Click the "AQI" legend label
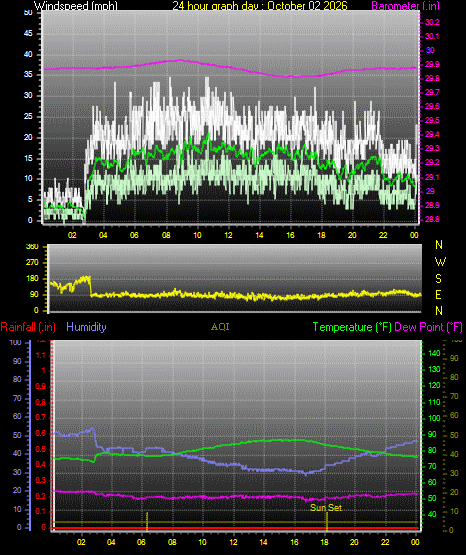 pyautogui.click(x=220, y=327)
